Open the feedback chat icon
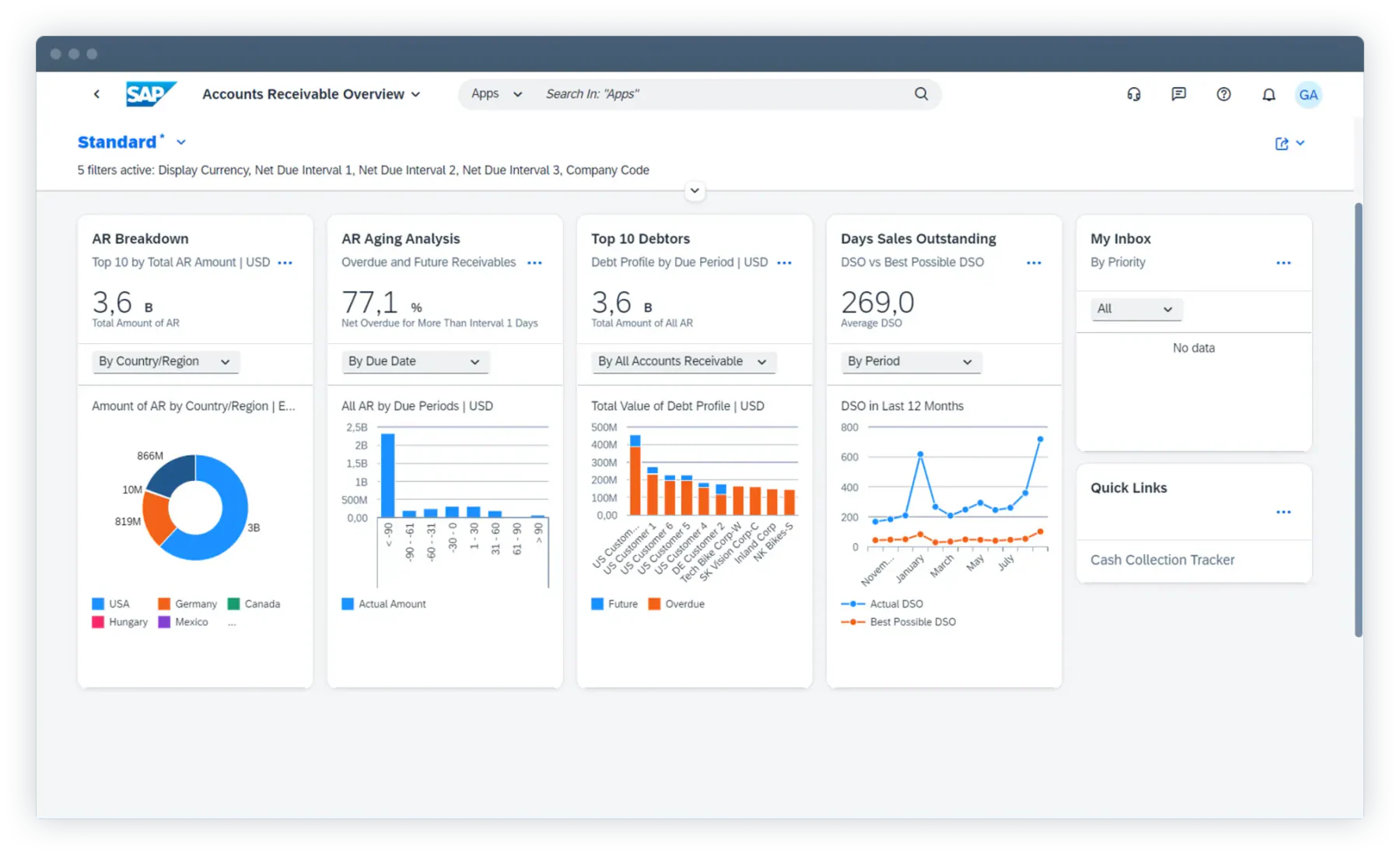Screen dimensions: 1400x855 pyautogui.click(x=1179, y=94)
